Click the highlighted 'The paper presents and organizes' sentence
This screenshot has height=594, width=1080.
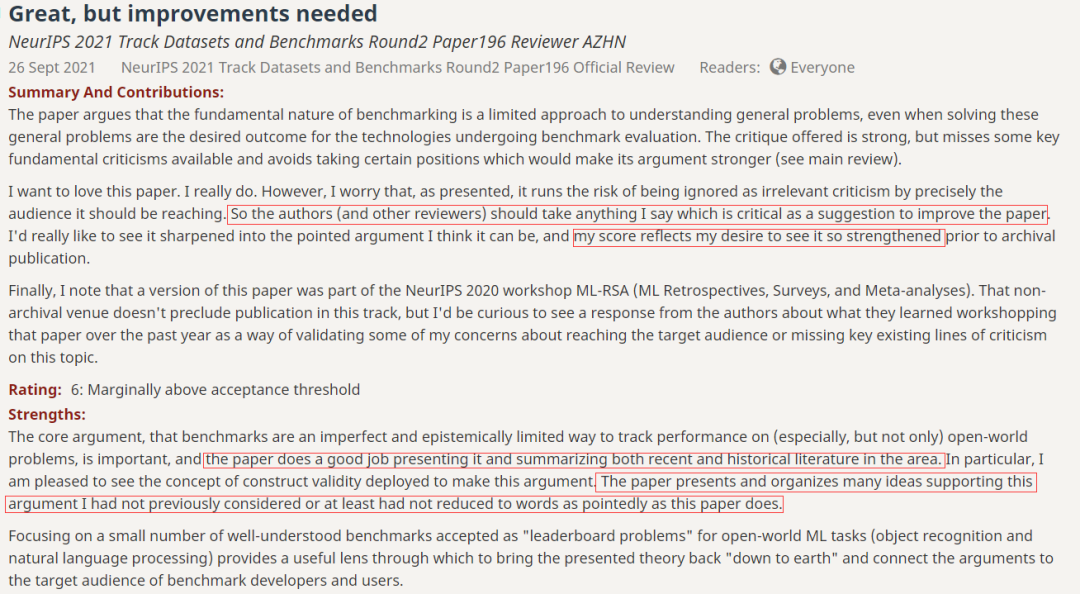tap(521, 493)
